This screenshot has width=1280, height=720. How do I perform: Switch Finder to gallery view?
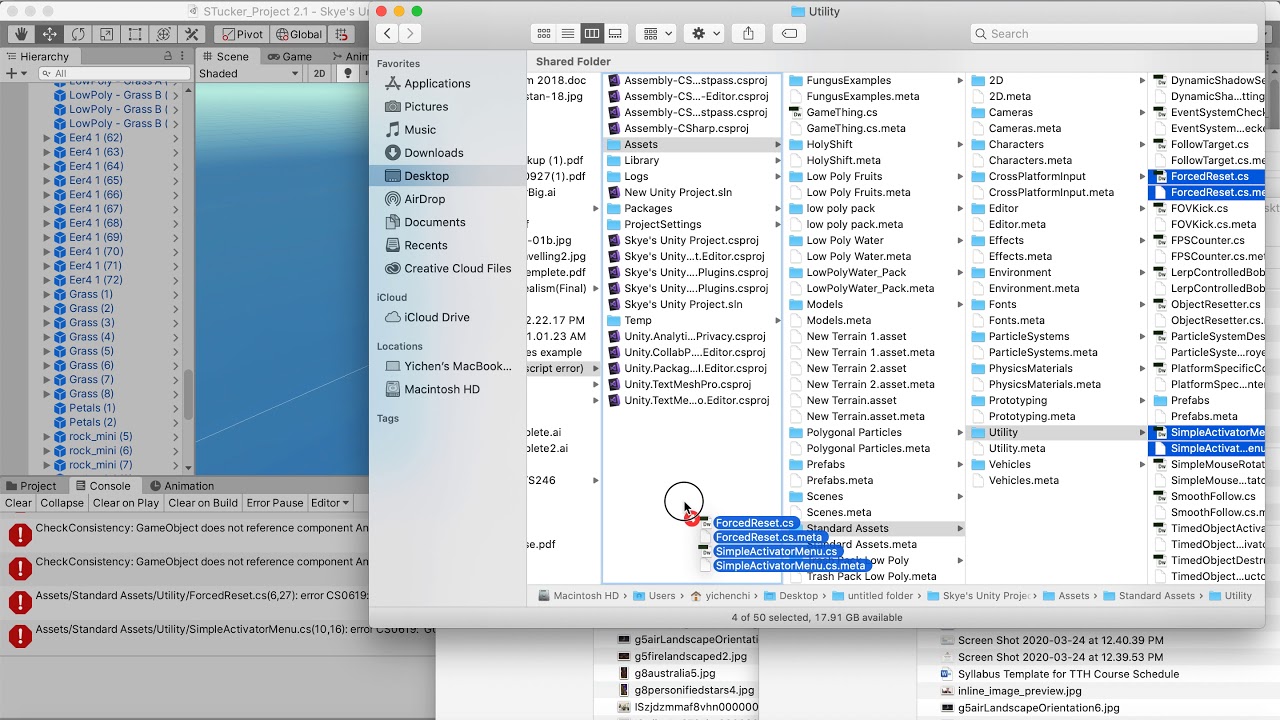point(616,33)
